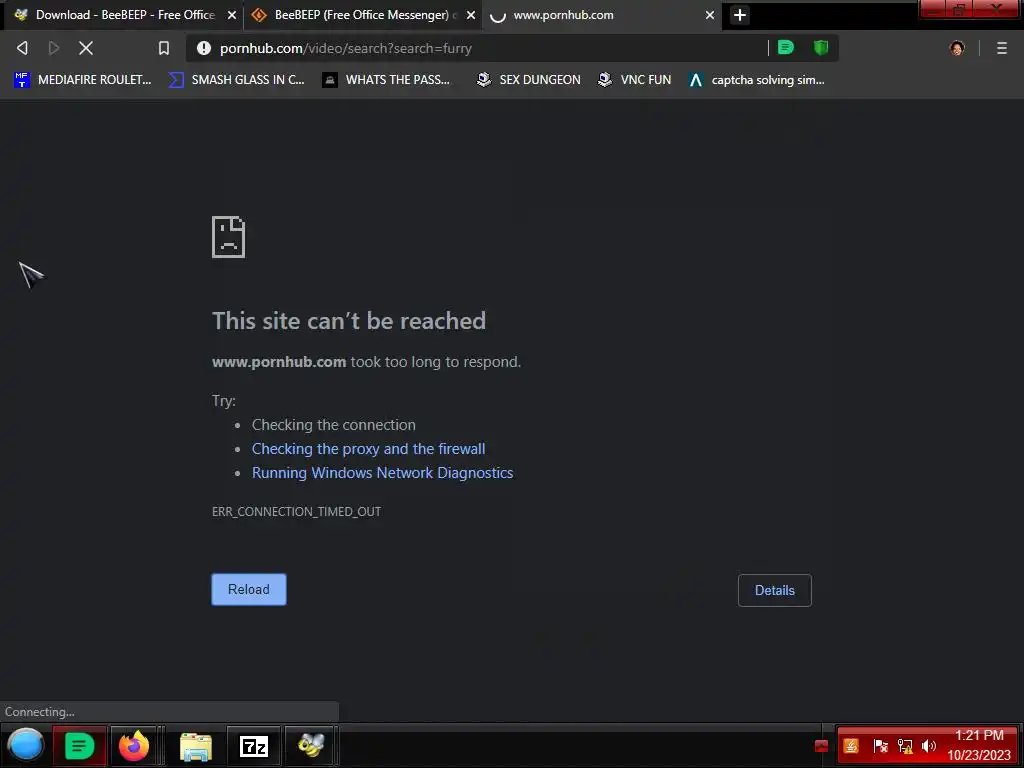Switch to BeeBEEP (Free Office Messenger) tab
The image size is (1024, 768).
click(362, 15)
